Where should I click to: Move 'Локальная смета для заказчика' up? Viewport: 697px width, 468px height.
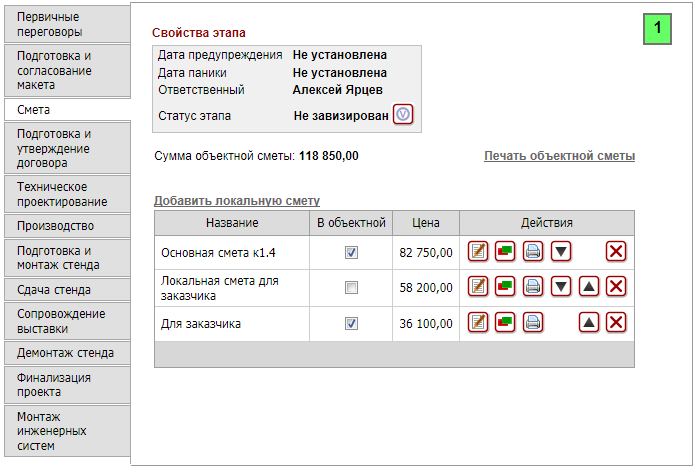pos(589,287)
